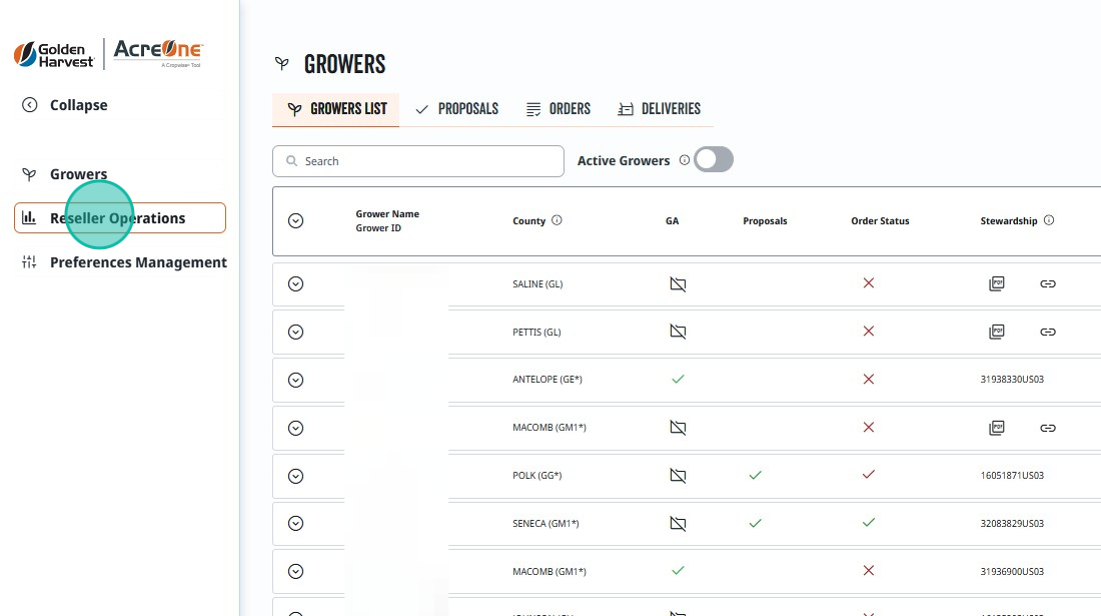Image resolution: width=1101 pixels, height=616 pixels.
Task: Switch to the Proposals tab
Action: [457, 109]
